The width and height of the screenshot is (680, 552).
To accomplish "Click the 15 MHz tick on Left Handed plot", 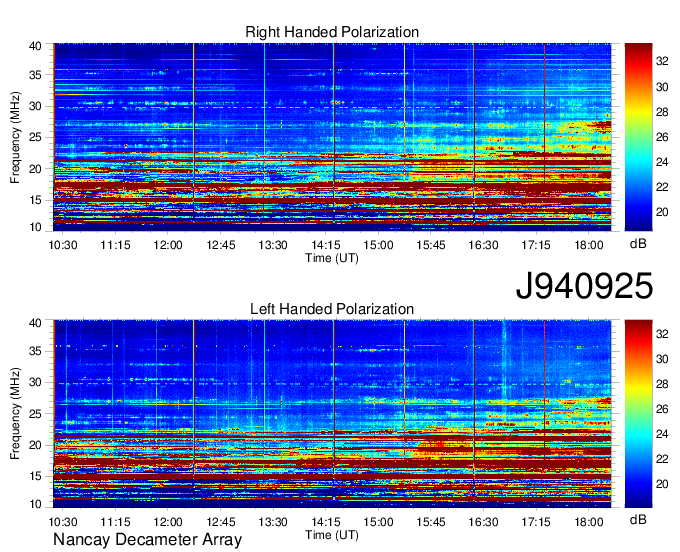I will tap(35, 476).
